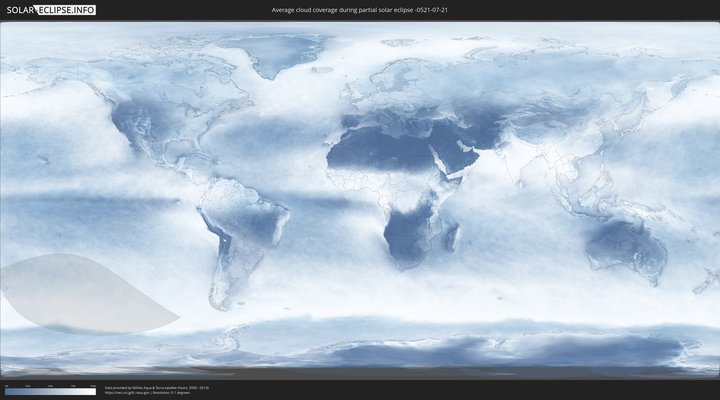Click the 'Resolution: 0.1 degrees' text

[x=175, y=392]
